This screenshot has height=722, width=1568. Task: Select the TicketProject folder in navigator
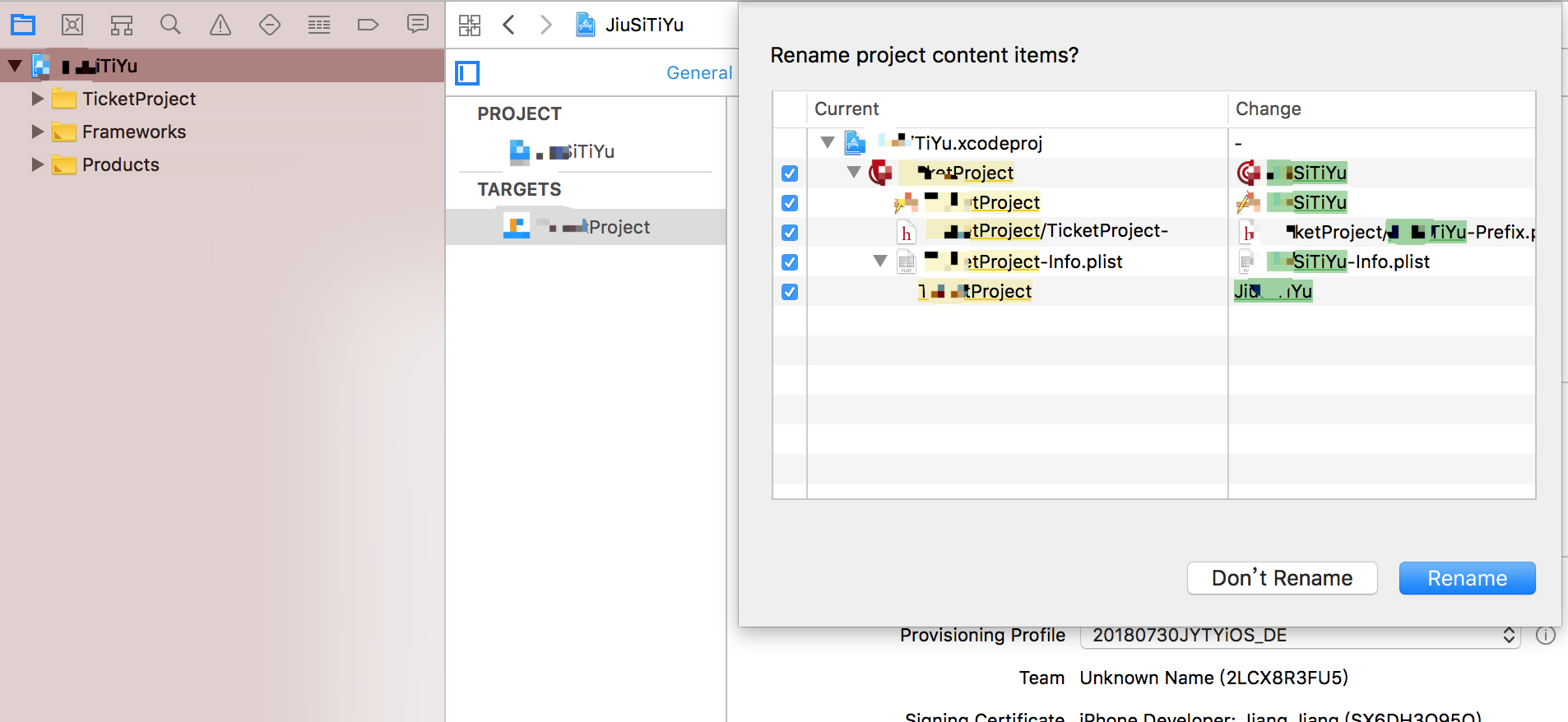(x=222, y=99)
